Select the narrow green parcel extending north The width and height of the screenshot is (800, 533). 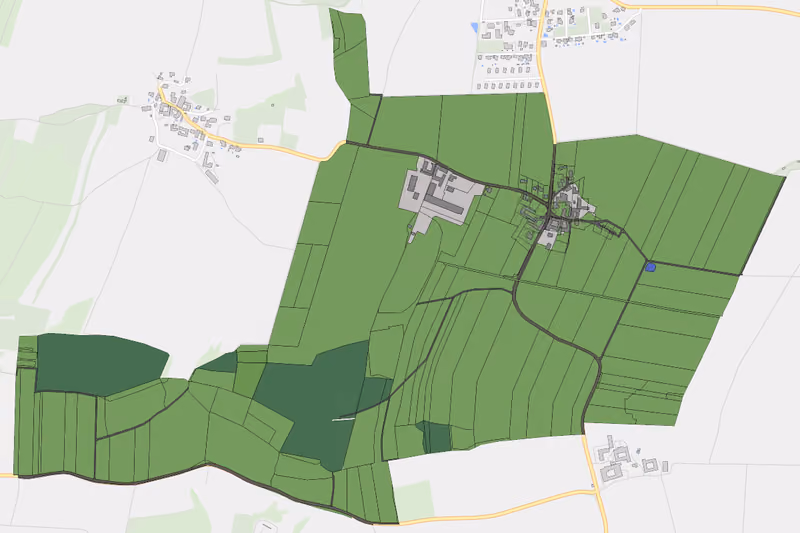tap(351, 53)
